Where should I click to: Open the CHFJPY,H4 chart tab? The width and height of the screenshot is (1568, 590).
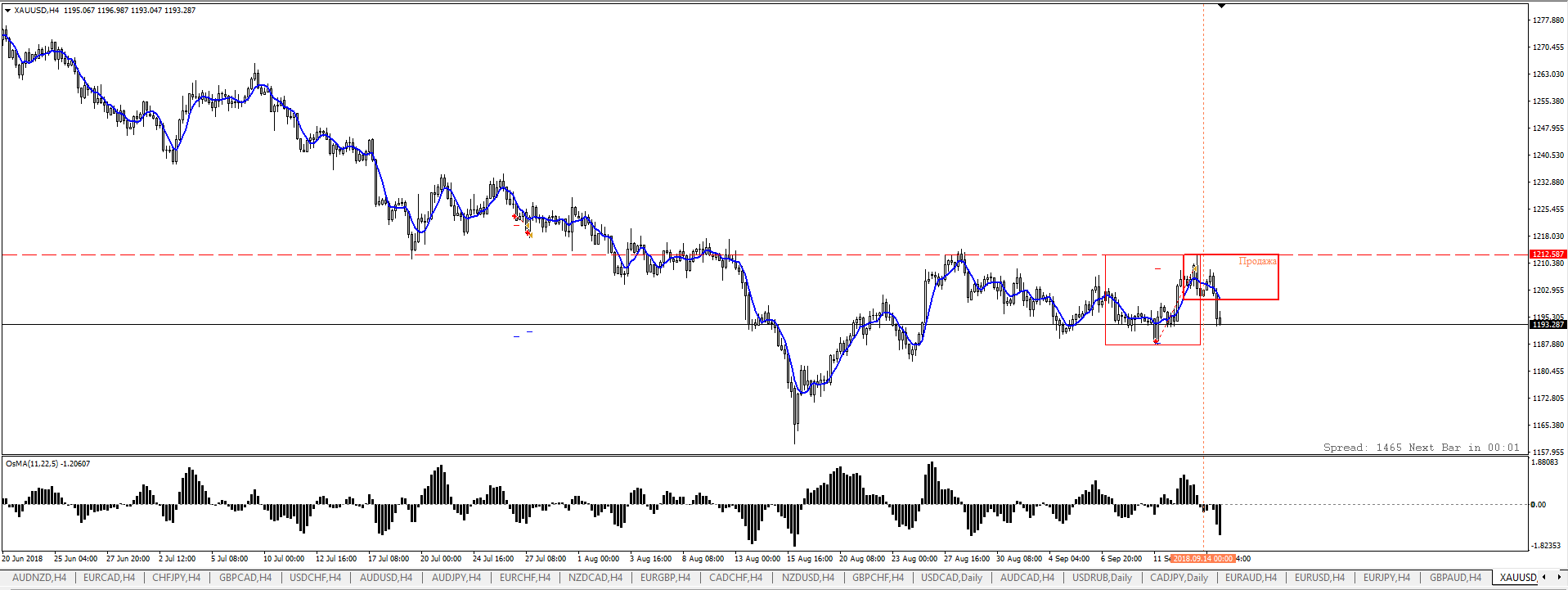tap(176, 578)
